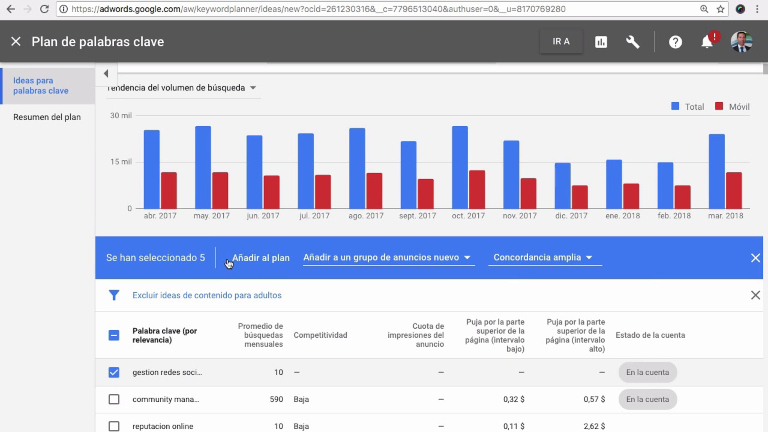The height and width of the screenshot is (432, 768).
Task: Open the Chrome menu dots
Action: coord(757,9)
